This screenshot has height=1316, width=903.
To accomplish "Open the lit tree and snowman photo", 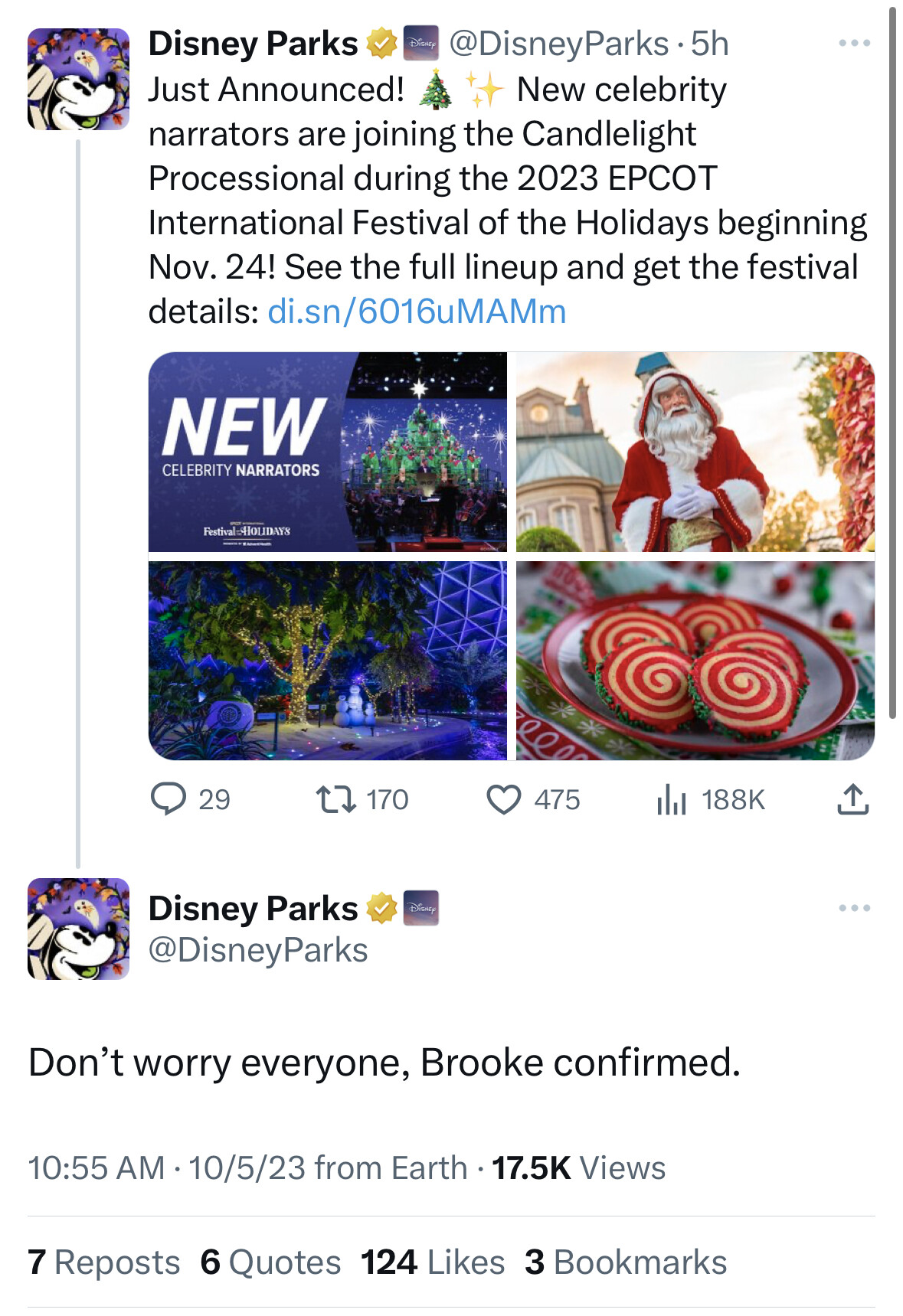I will 328,661.
